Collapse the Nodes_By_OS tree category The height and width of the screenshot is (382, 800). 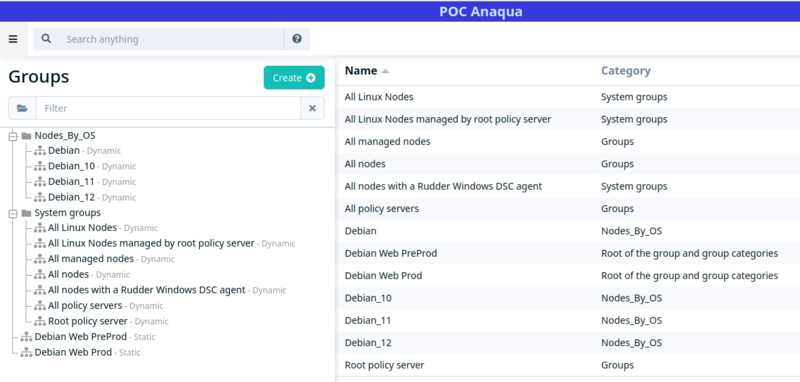(x=12, y=136)
